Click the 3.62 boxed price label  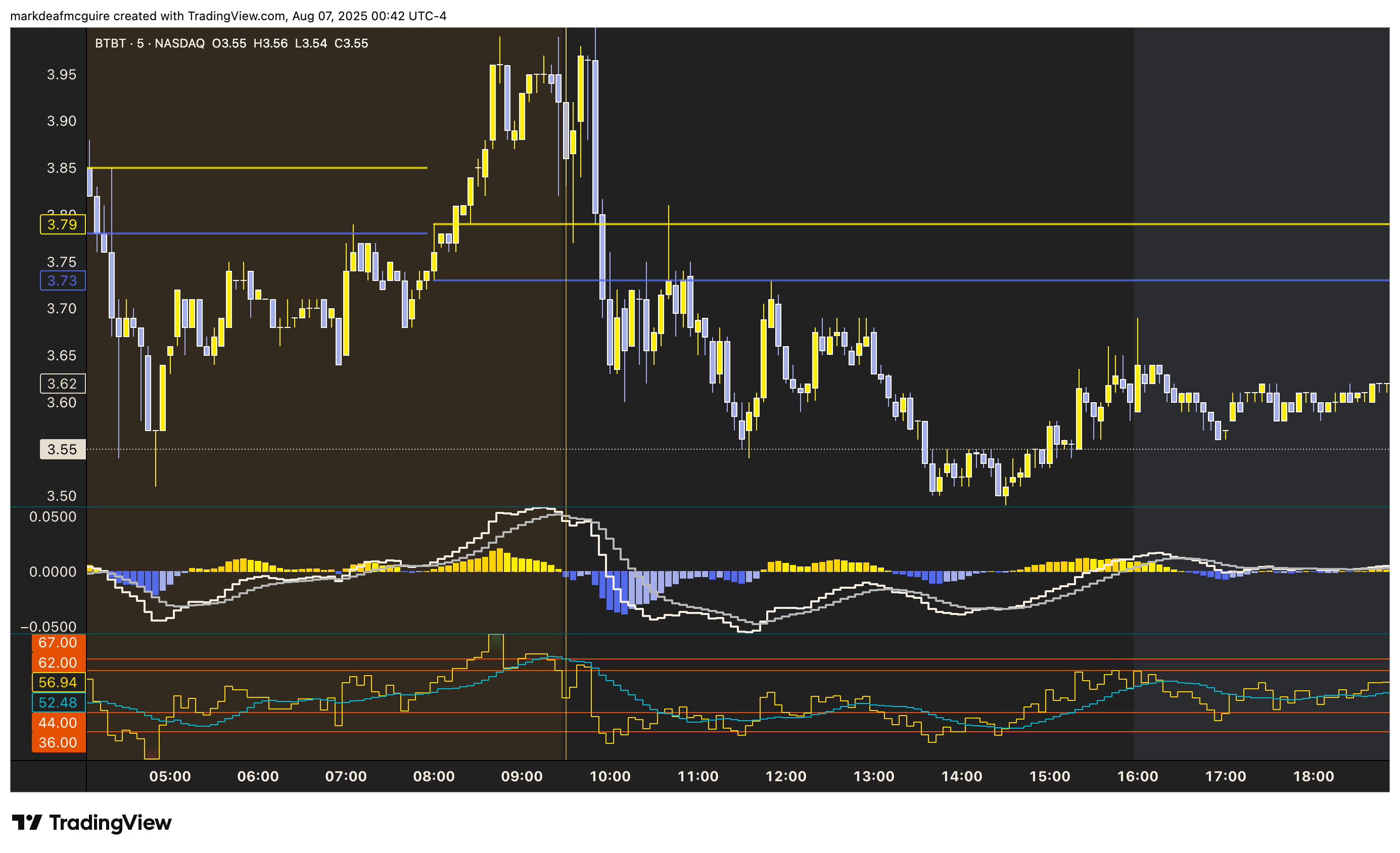pos(63,384)
